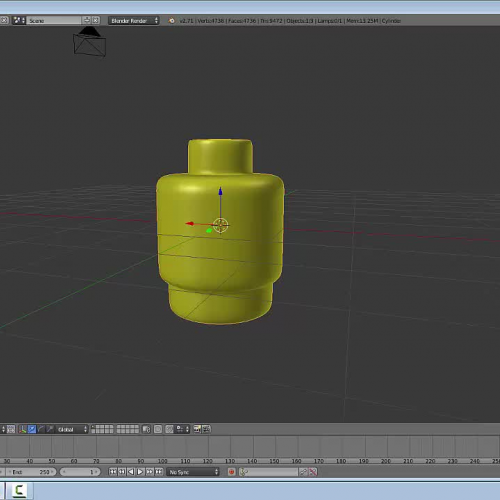Render OpenGL image of viewport

coord(197,429)
